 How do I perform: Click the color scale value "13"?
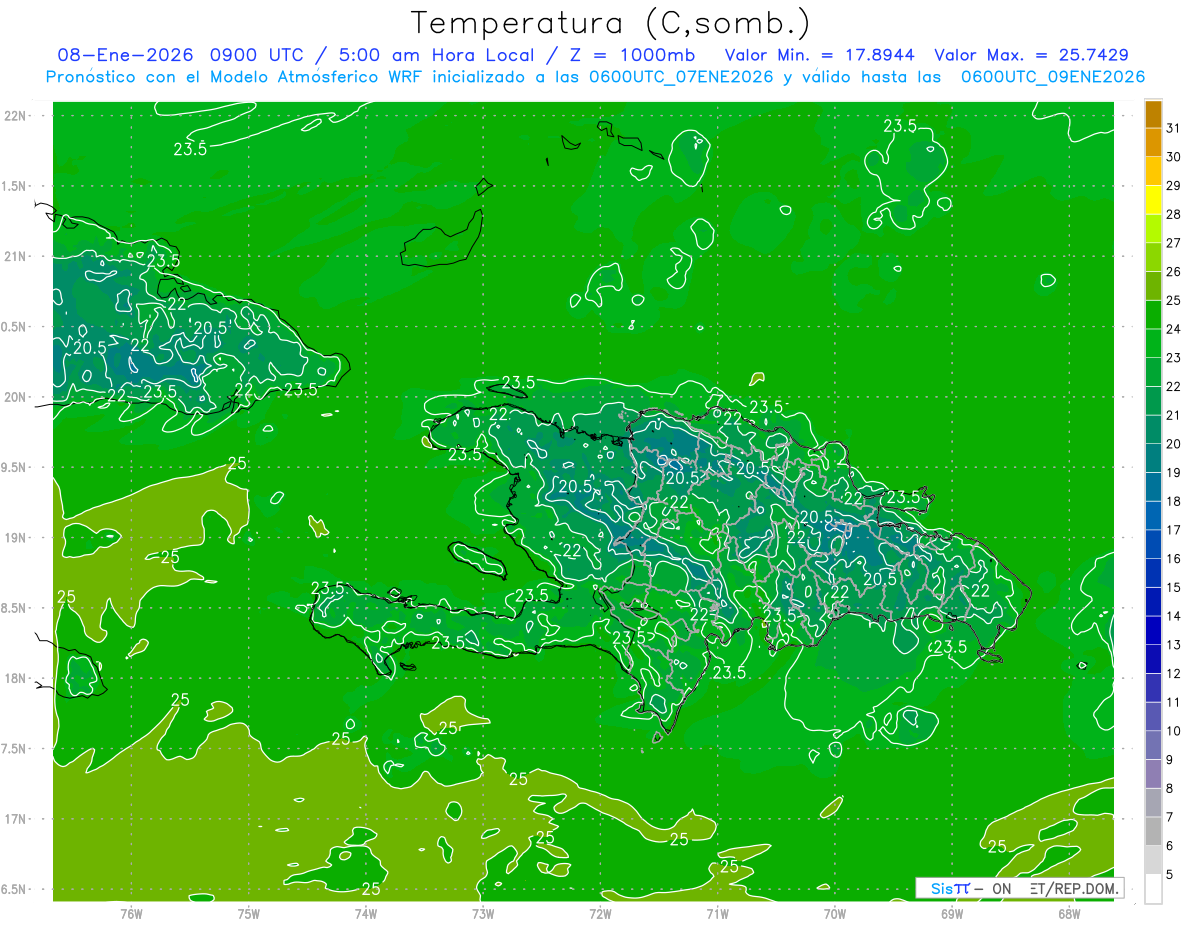[x=1174, y=645]
